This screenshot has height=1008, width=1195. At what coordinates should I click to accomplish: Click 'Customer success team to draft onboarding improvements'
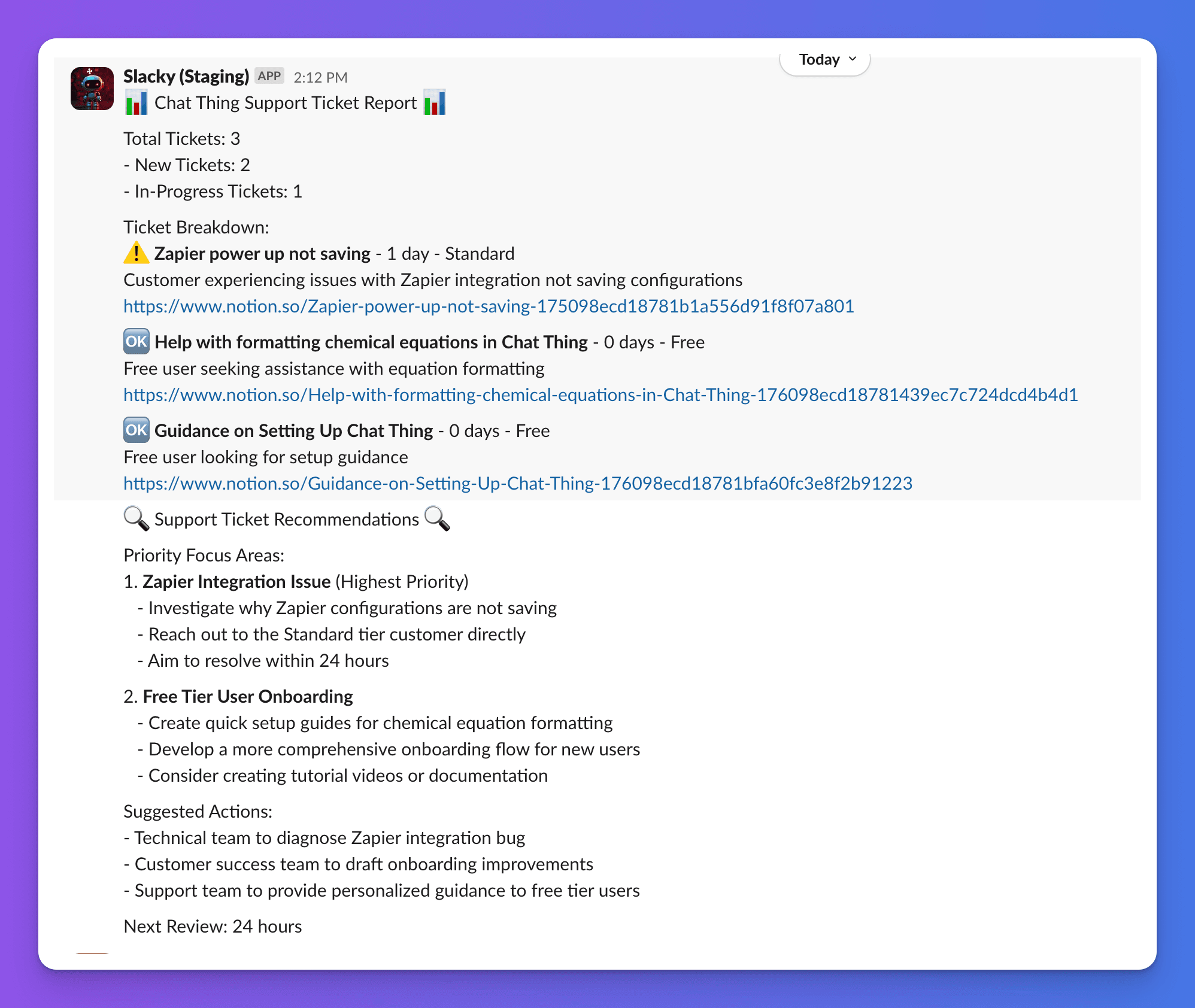point(364,864)
